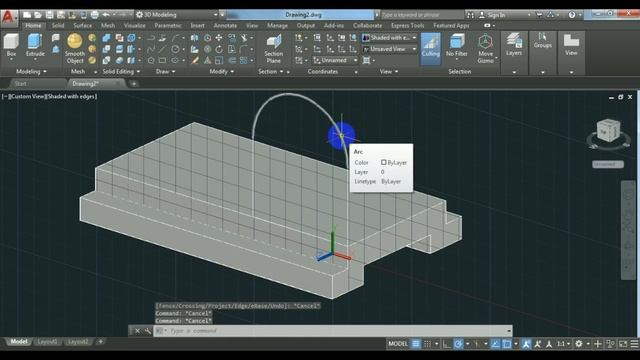This screenshot has width=640, height=360.
Task: Expand the Draw panel
Action: point(165,71)
